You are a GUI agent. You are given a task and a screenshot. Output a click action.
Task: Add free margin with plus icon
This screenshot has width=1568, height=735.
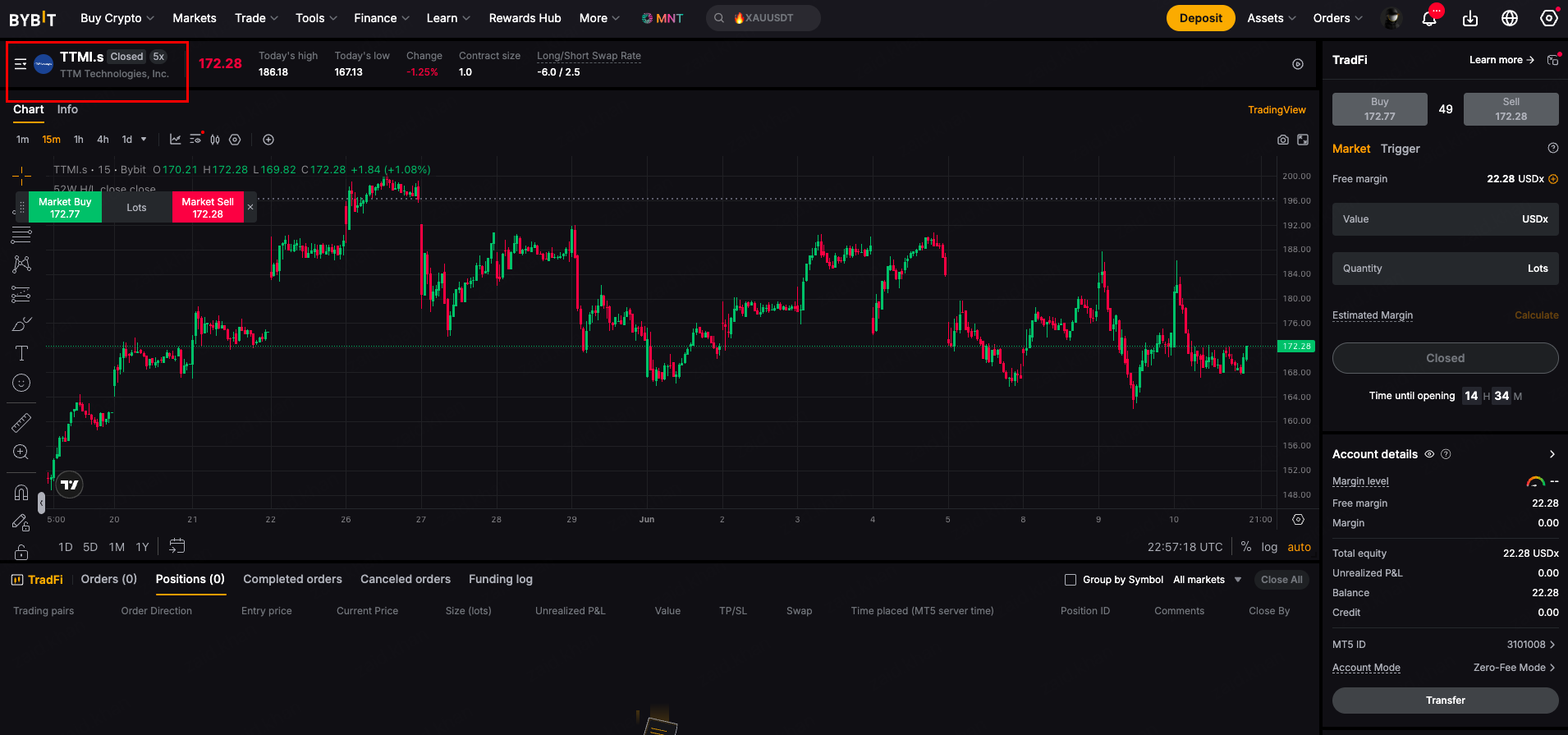[1553, 179]
